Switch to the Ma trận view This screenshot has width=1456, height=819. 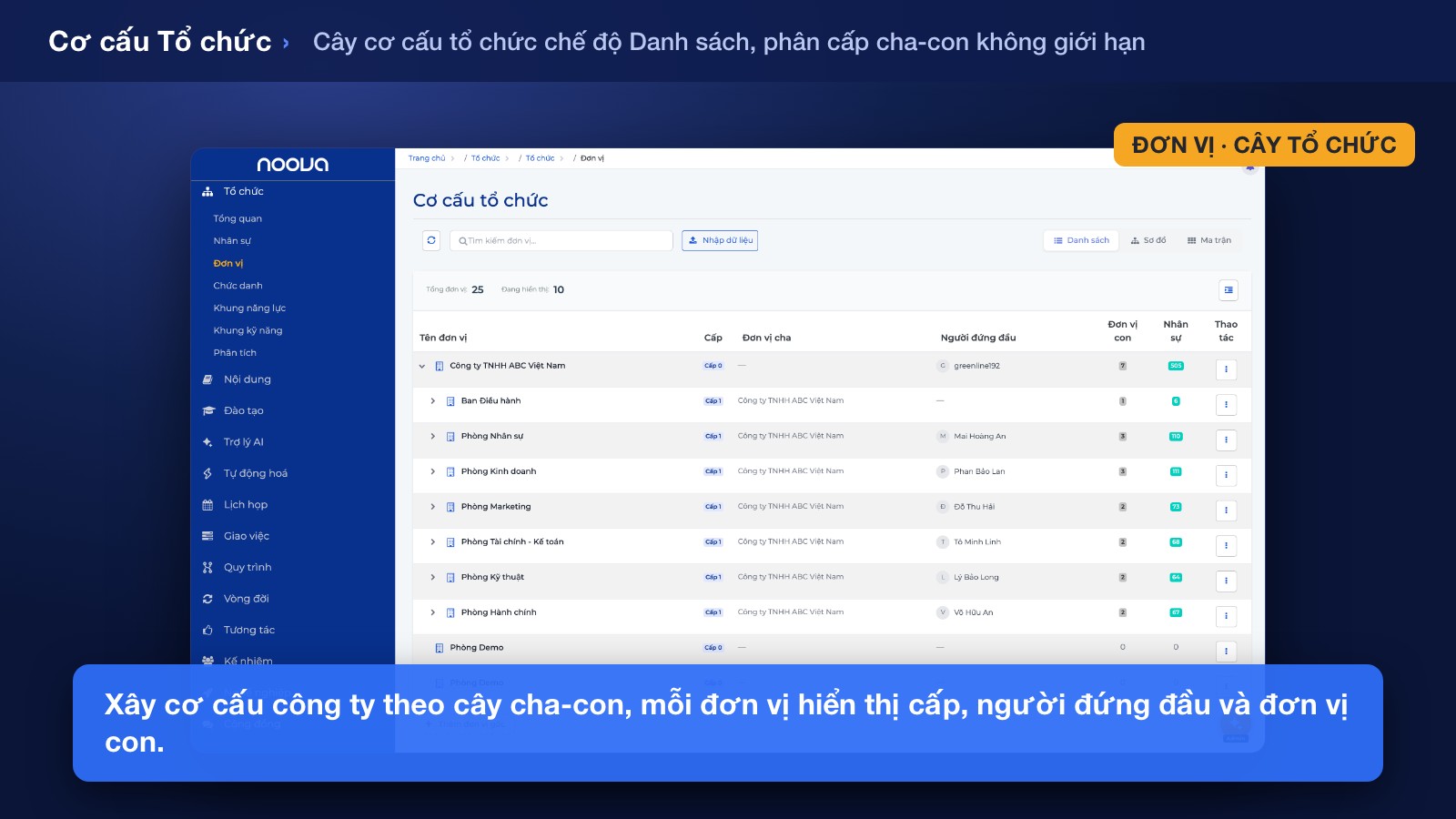[1209, 240]
